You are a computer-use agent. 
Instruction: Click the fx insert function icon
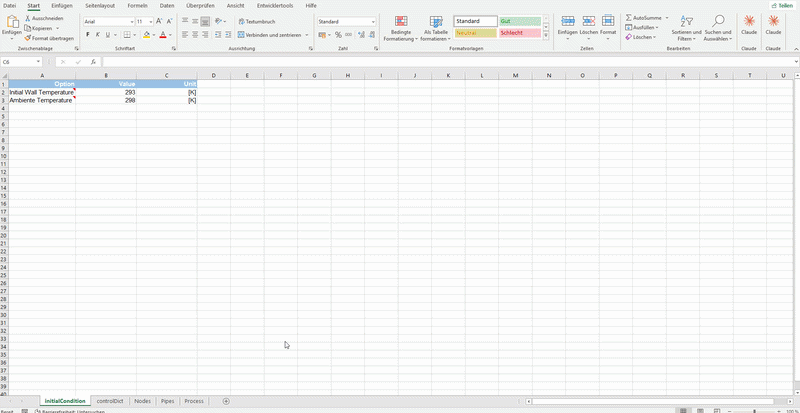[93, 62]
